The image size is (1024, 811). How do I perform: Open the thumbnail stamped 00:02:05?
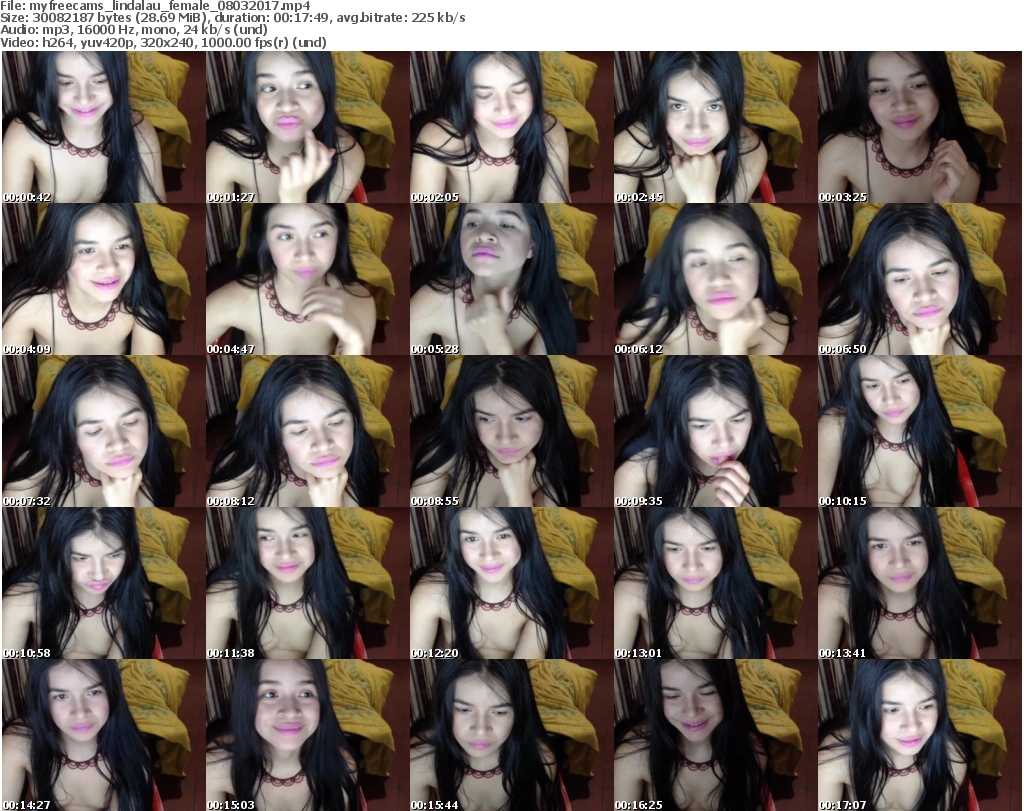pyautogui.click(x=511, y=127)
